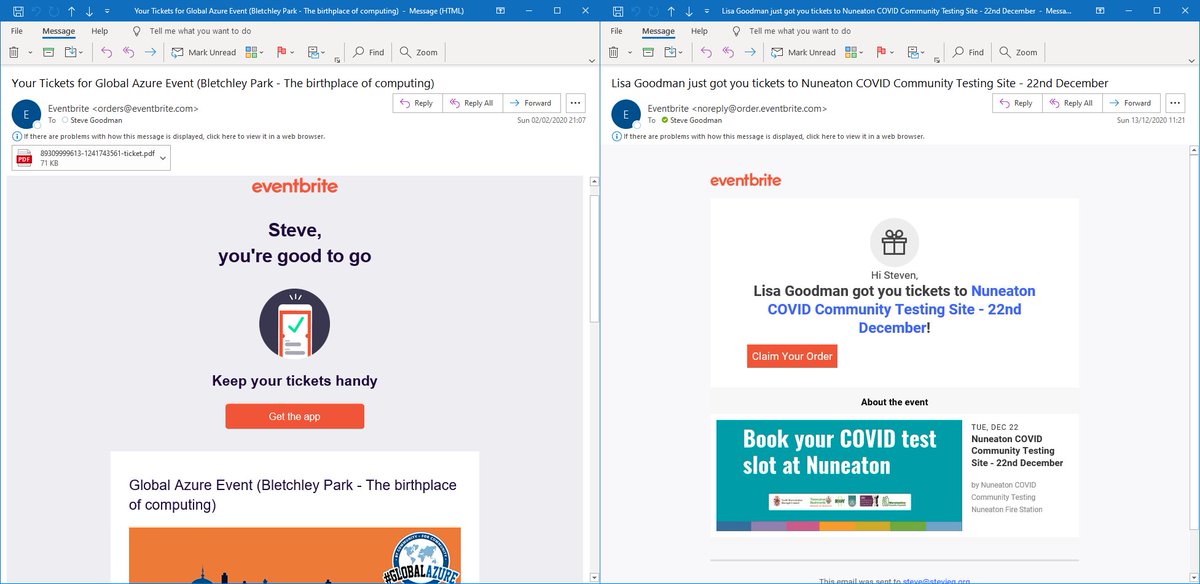Click ribbon Reply arrow in Global Azure window
1200x584 pixels.
(x=107, y=52)
